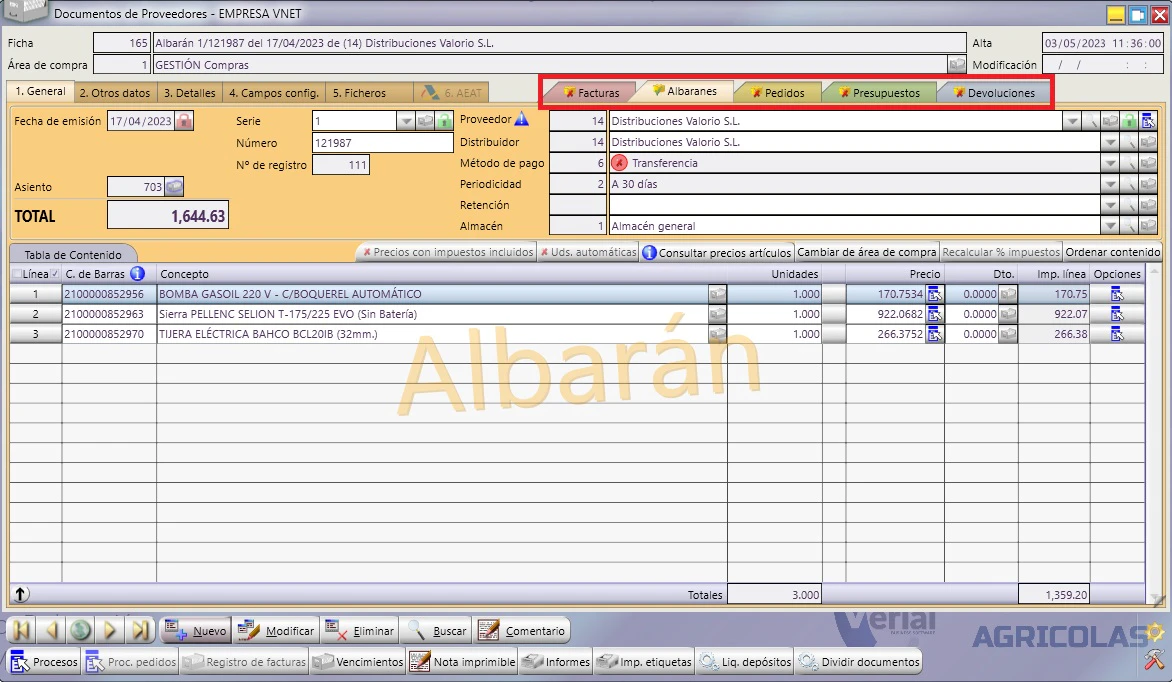Viewport: 1172px width, 682px height.
Task: Click the Nuevo button
Action: (195, 630)
